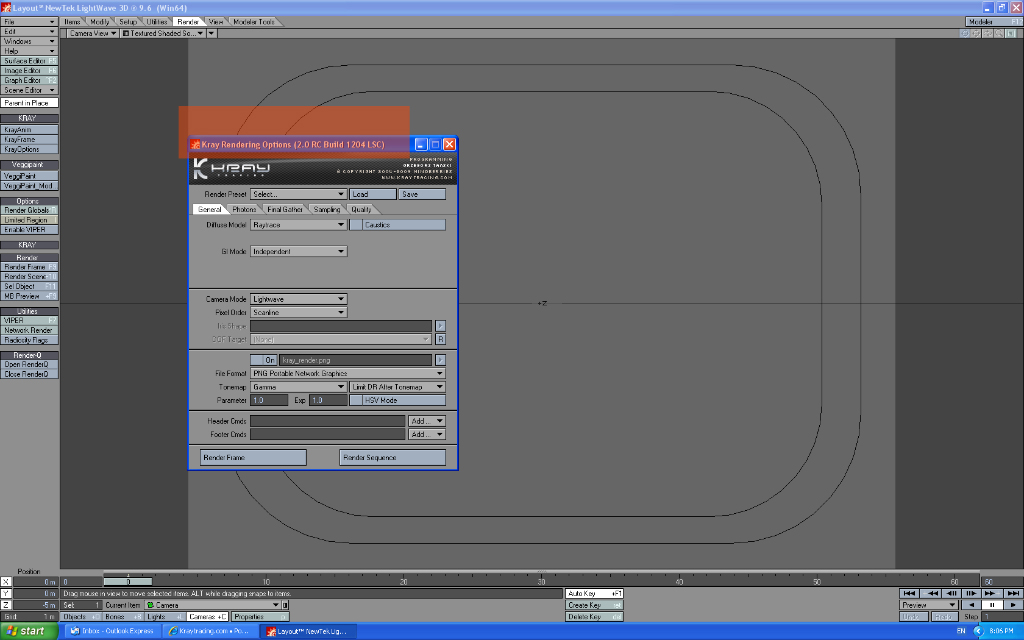Click the Surface Editor button

tap(29, 61)
